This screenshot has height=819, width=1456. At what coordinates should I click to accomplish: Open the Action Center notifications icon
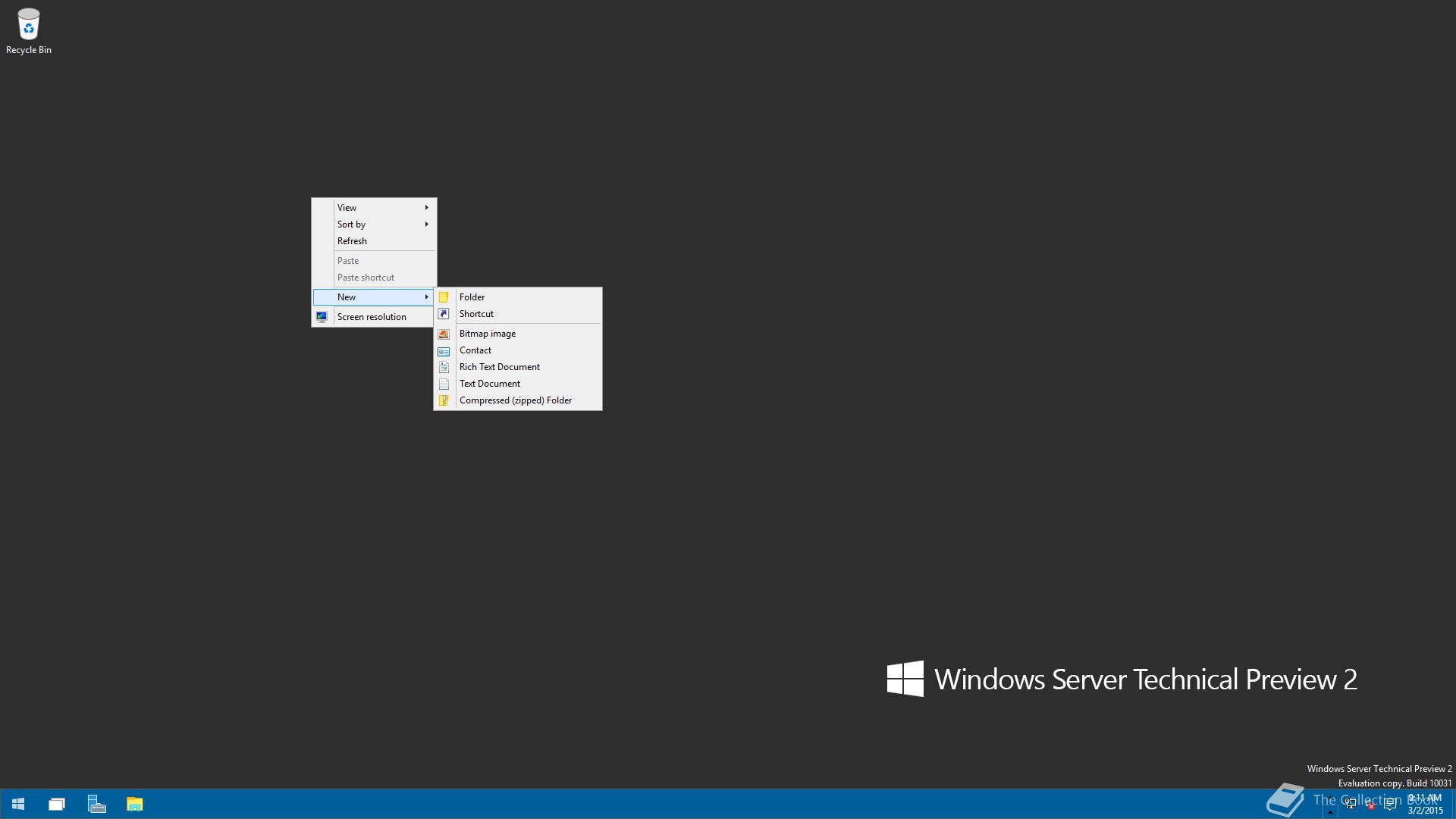pyautogui.click(x=1390, y=805)
